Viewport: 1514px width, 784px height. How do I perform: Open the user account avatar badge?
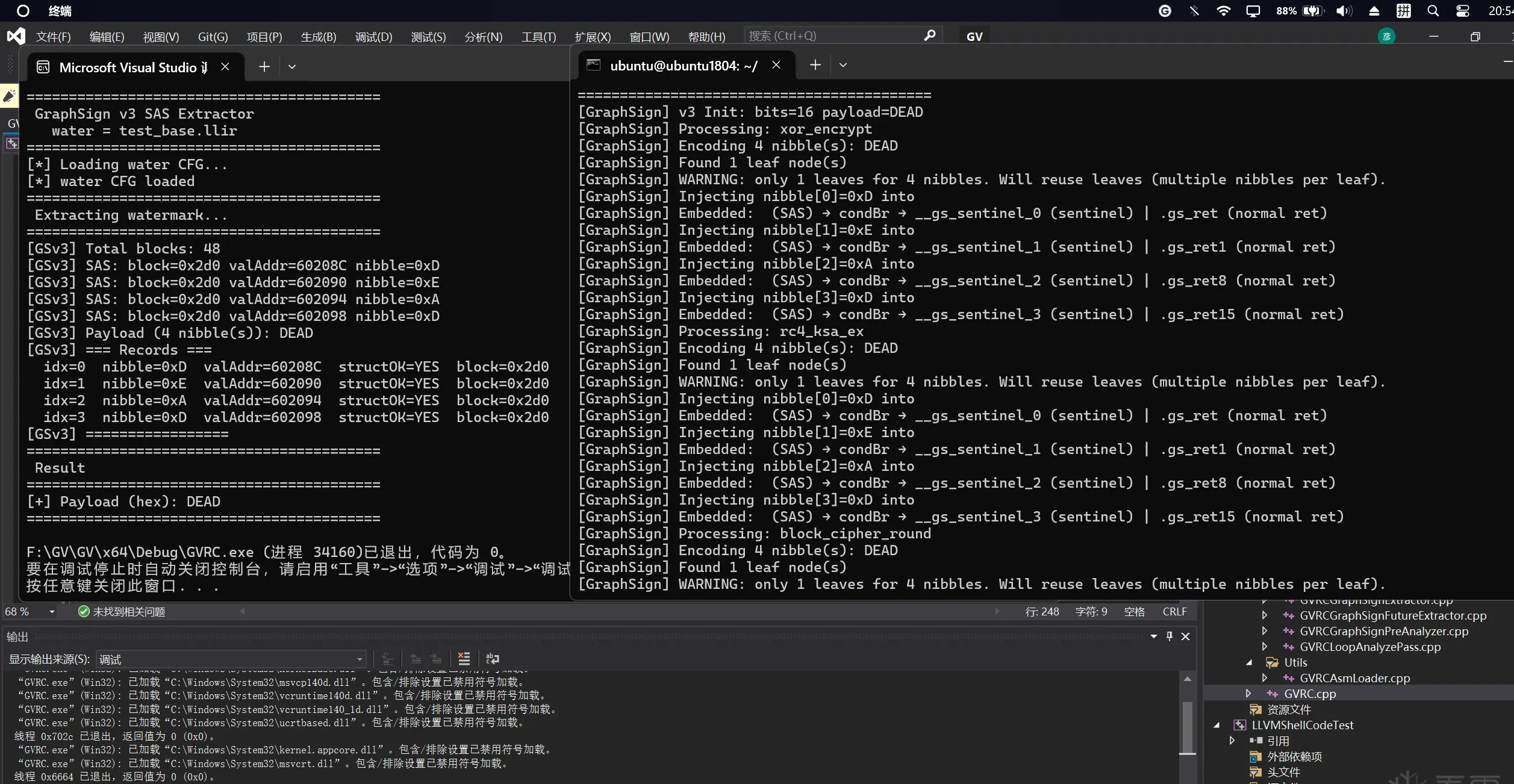tap(1386, 36)
